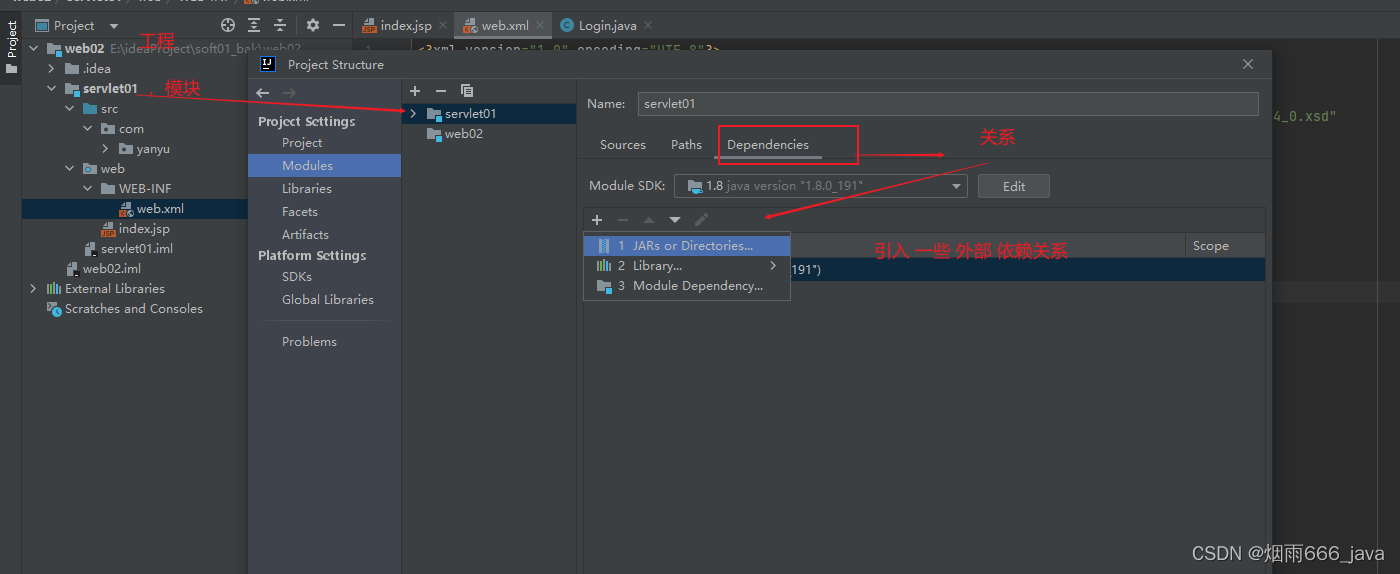Click the move dependency down arrow
Screen dimensions: 1400x574
(675, 220)
